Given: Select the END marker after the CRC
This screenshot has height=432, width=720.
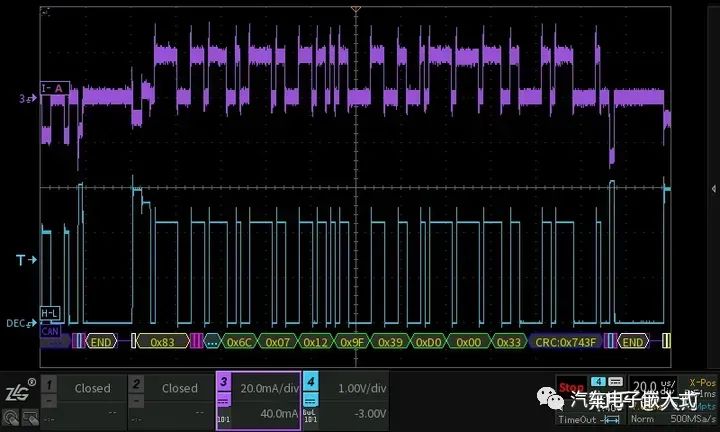Looking at the screenshot, I should click(x=633, y=342).
